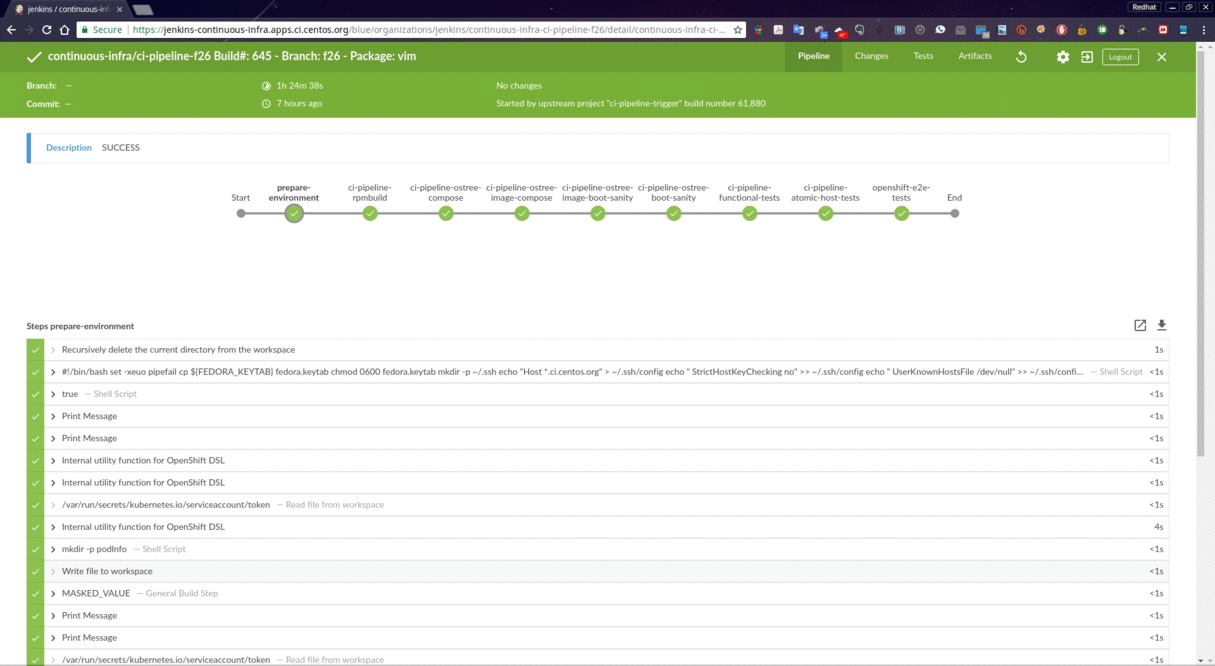Switch to the Changes tab
The image size is (1215, 666).
tap(871, 56)
